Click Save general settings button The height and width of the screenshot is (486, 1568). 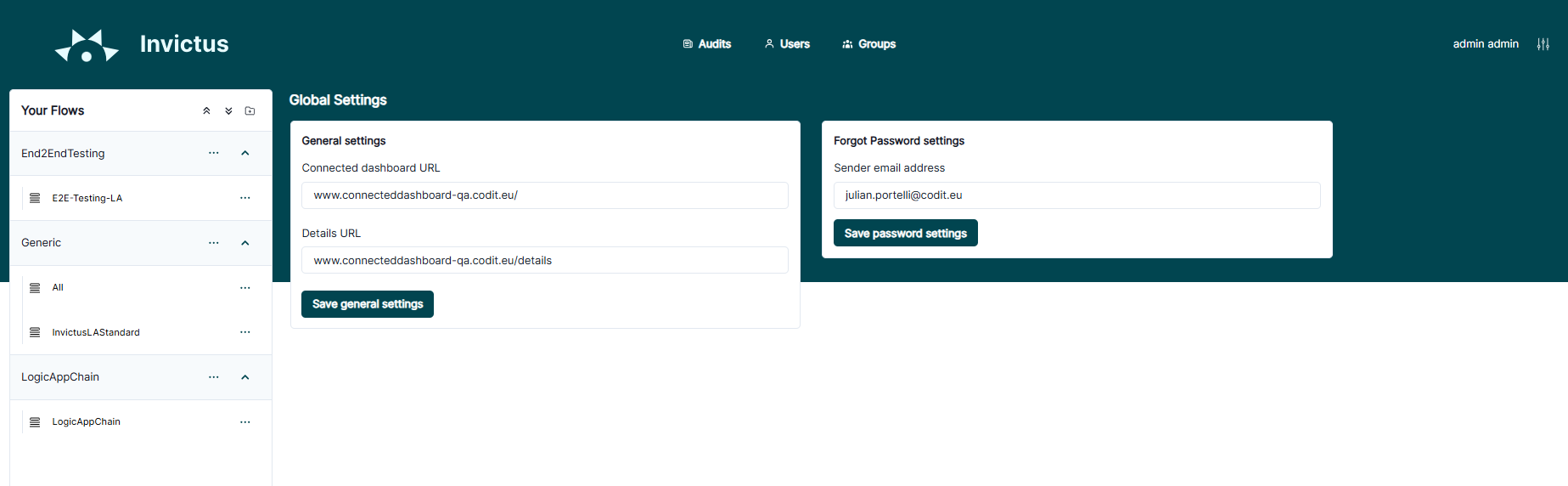[367, 304]
